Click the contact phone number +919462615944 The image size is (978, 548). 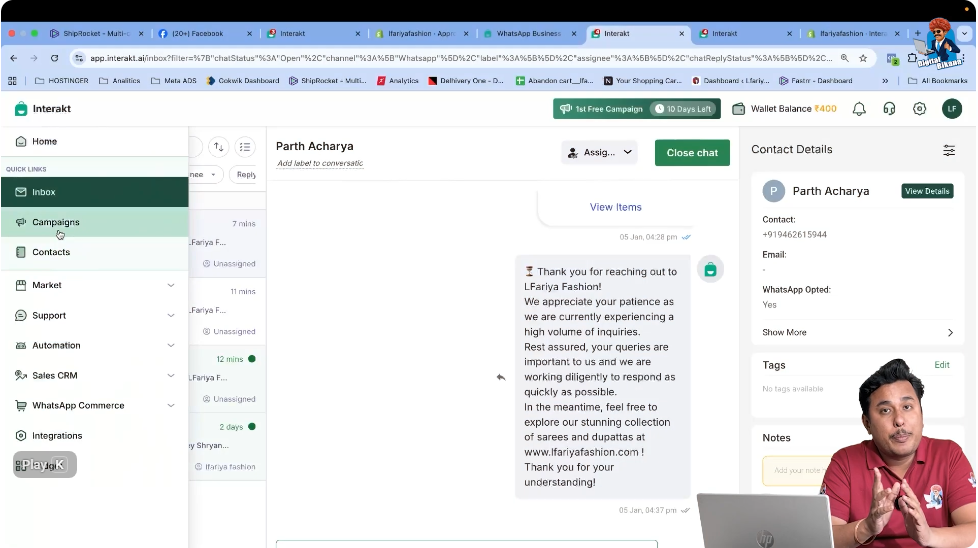click(795, 234)
